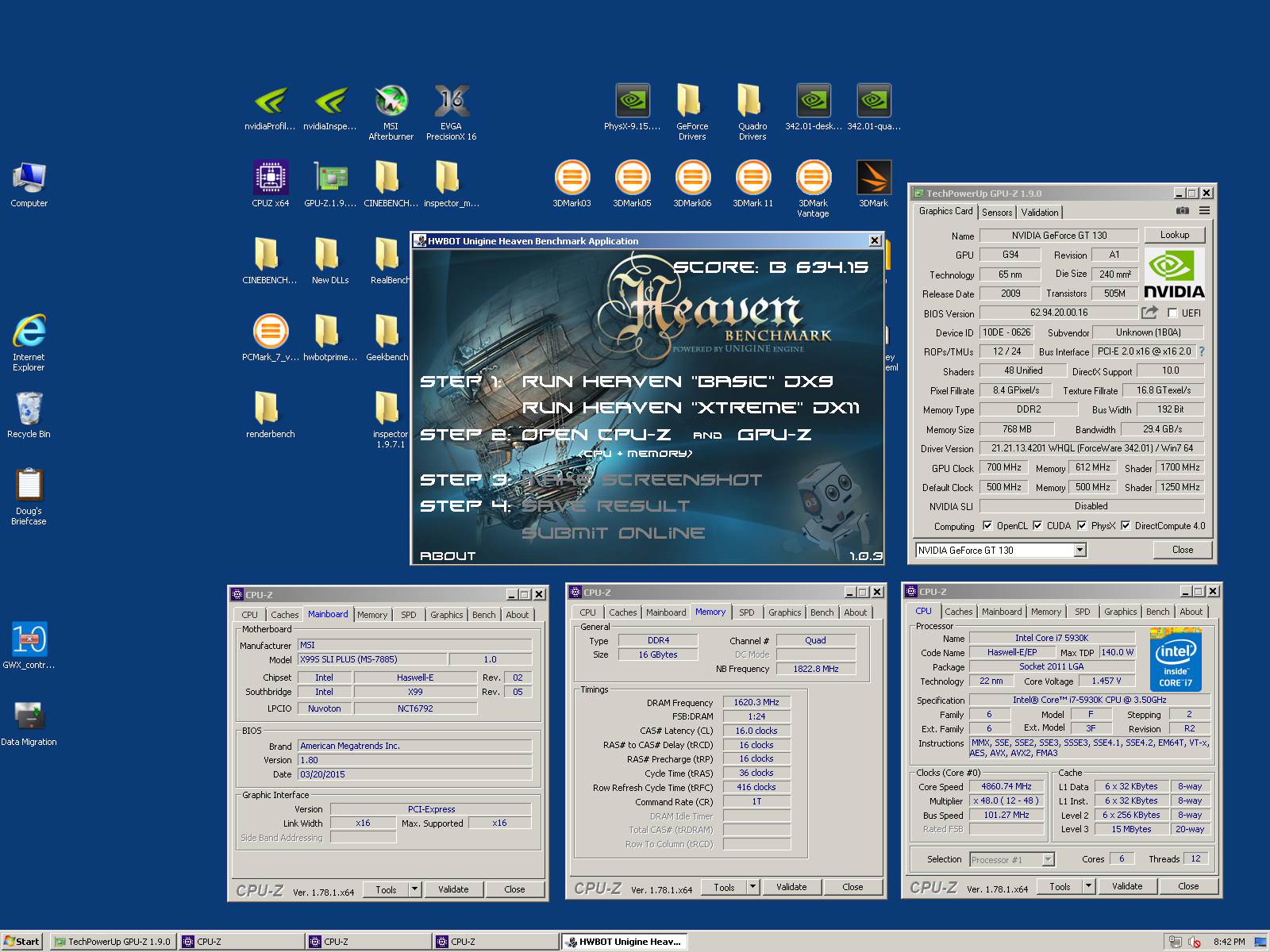1270x952 pixels.
Task: Click the GPU-Z BIOS export share icon
Action: pyautogui.click(x=1149, y=313)
